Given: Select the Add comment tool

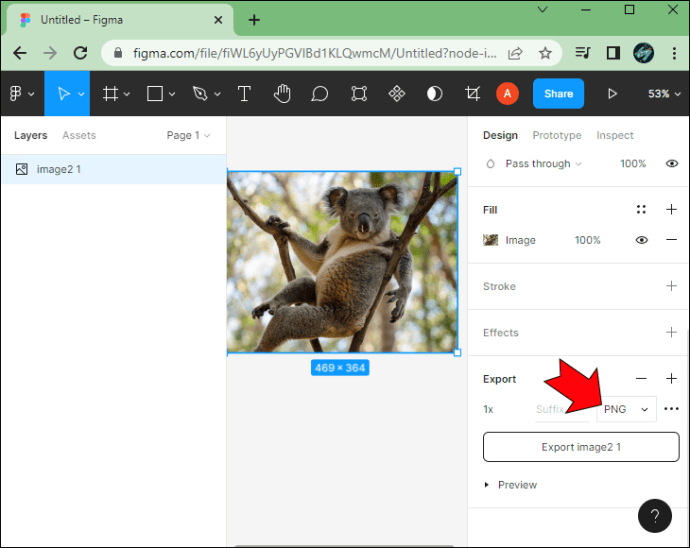Looking at the screenshot, I should (x=320, y=94).
